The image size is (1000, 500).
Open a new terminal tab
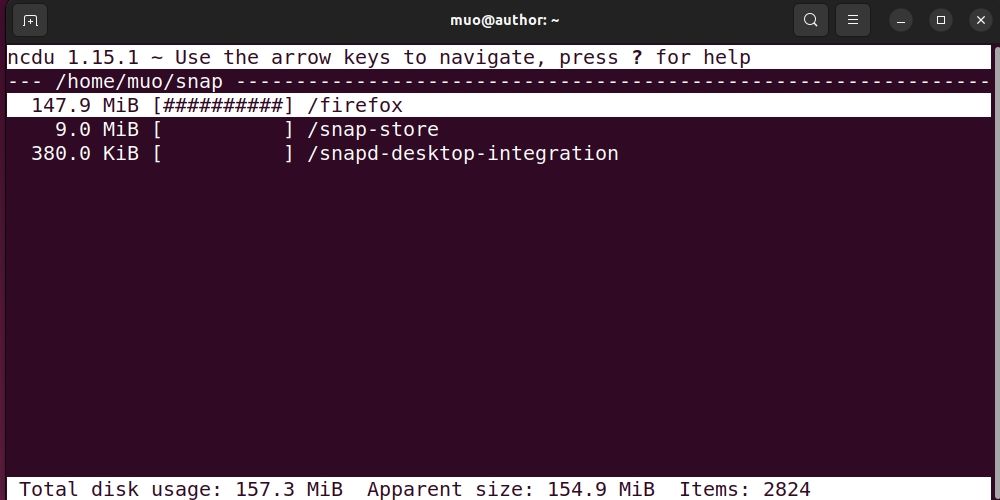[30, 20]
